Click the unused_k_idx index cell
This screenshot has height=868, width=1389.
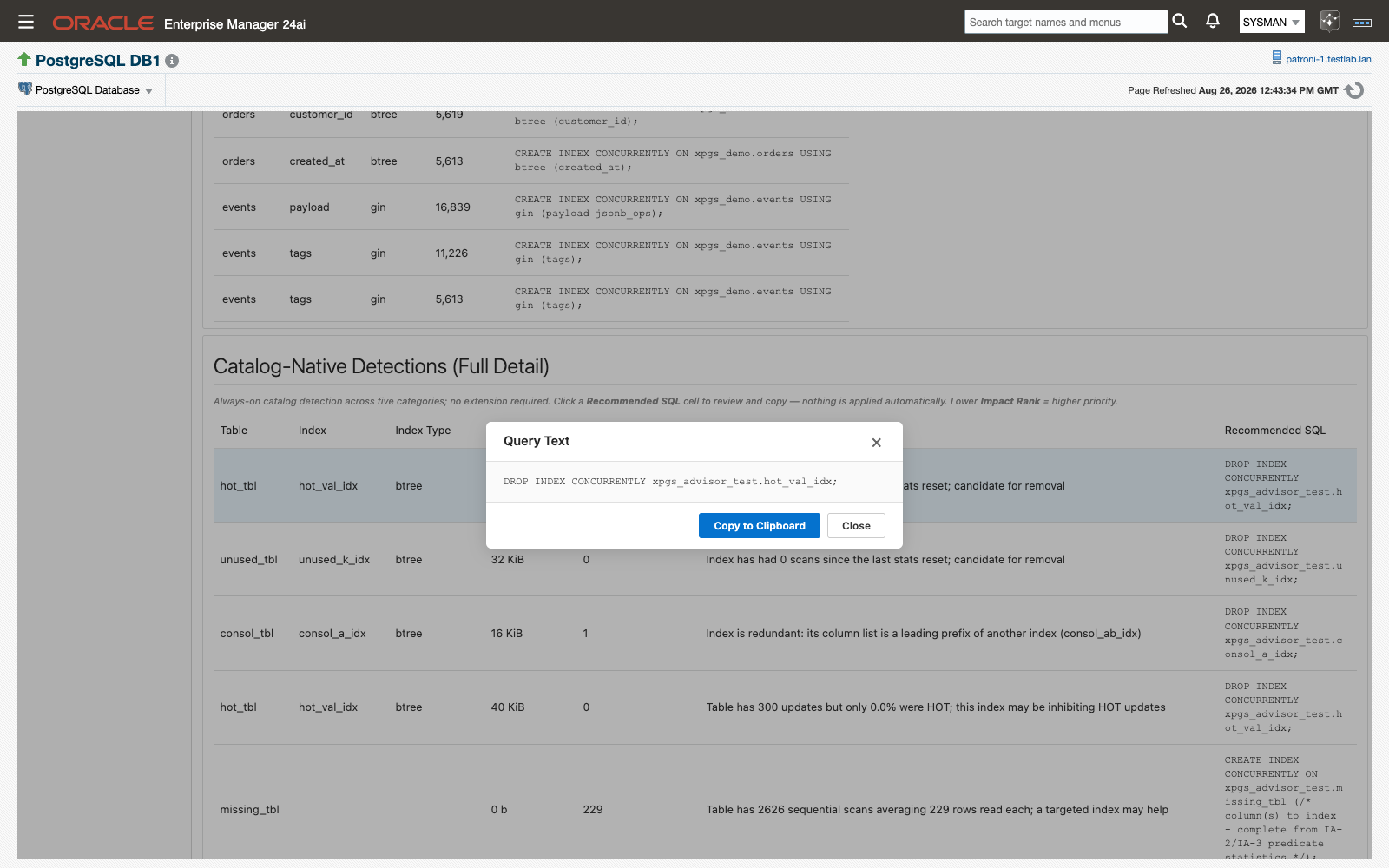pos(334,560)
